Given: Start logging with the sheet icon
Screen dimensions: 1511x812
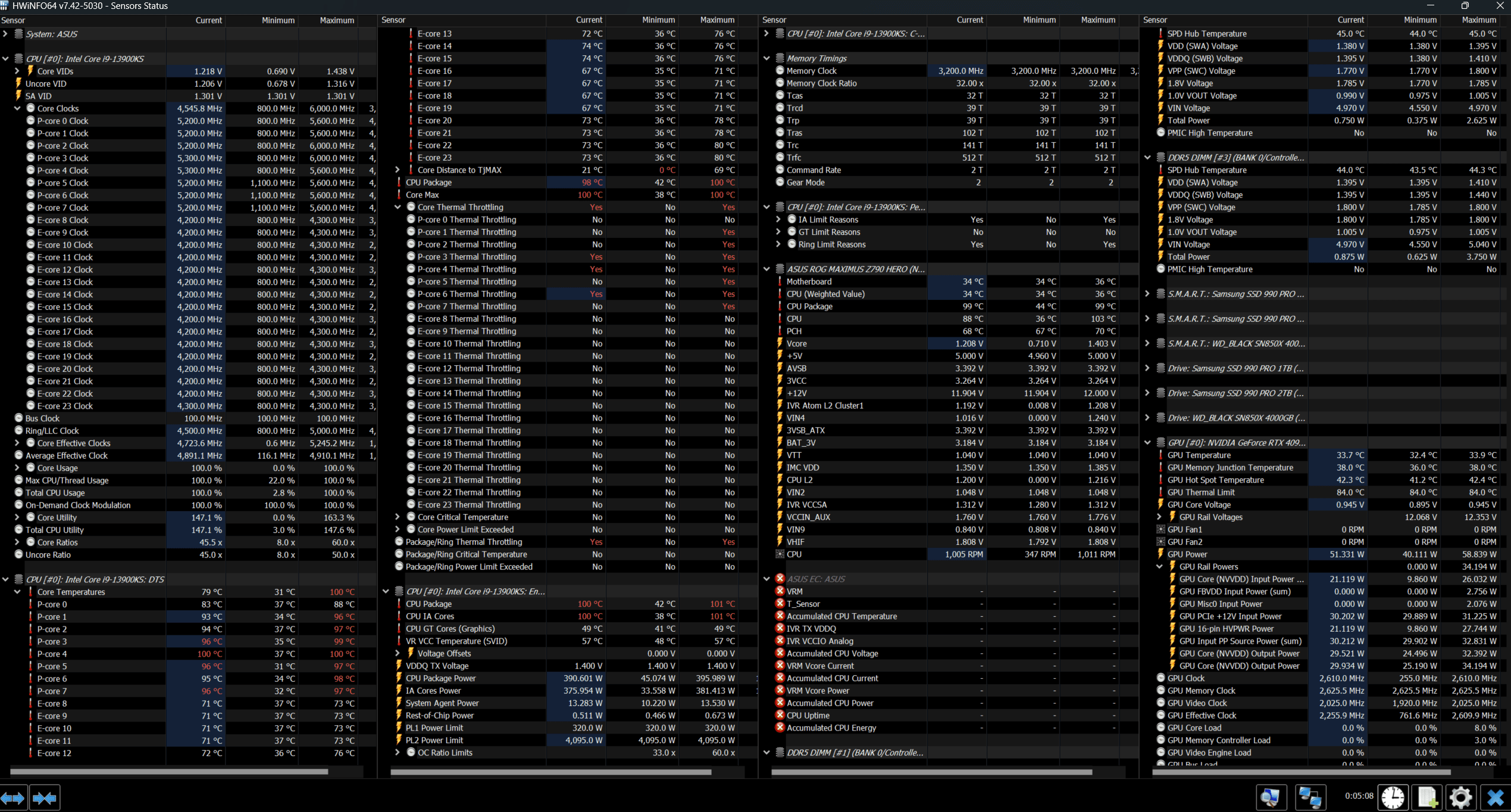Looking at the screenshot, I should 1427,798.
